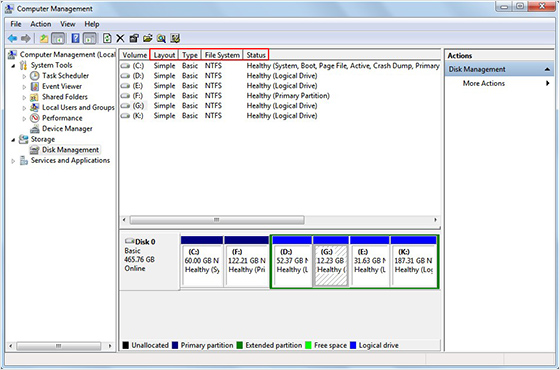This screenshot has height=370, width=560.
Task: Select the (F:) 122.21 GB partition block
Action: [246, 261]
